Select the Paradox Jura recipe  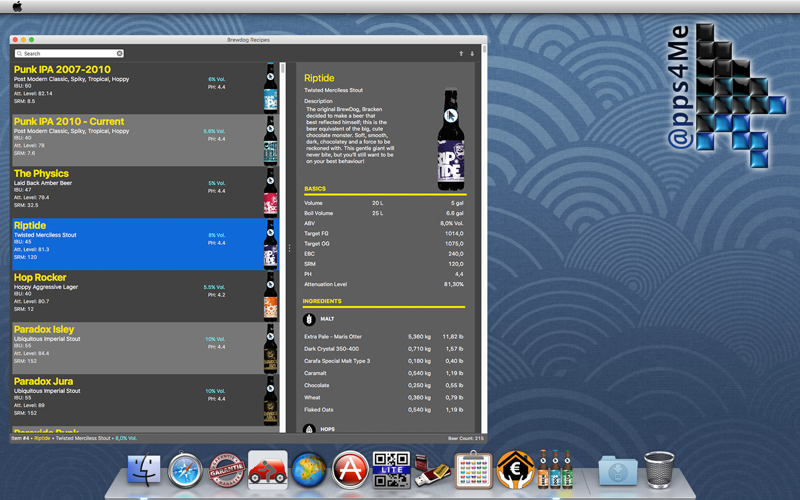coord(145,401)
